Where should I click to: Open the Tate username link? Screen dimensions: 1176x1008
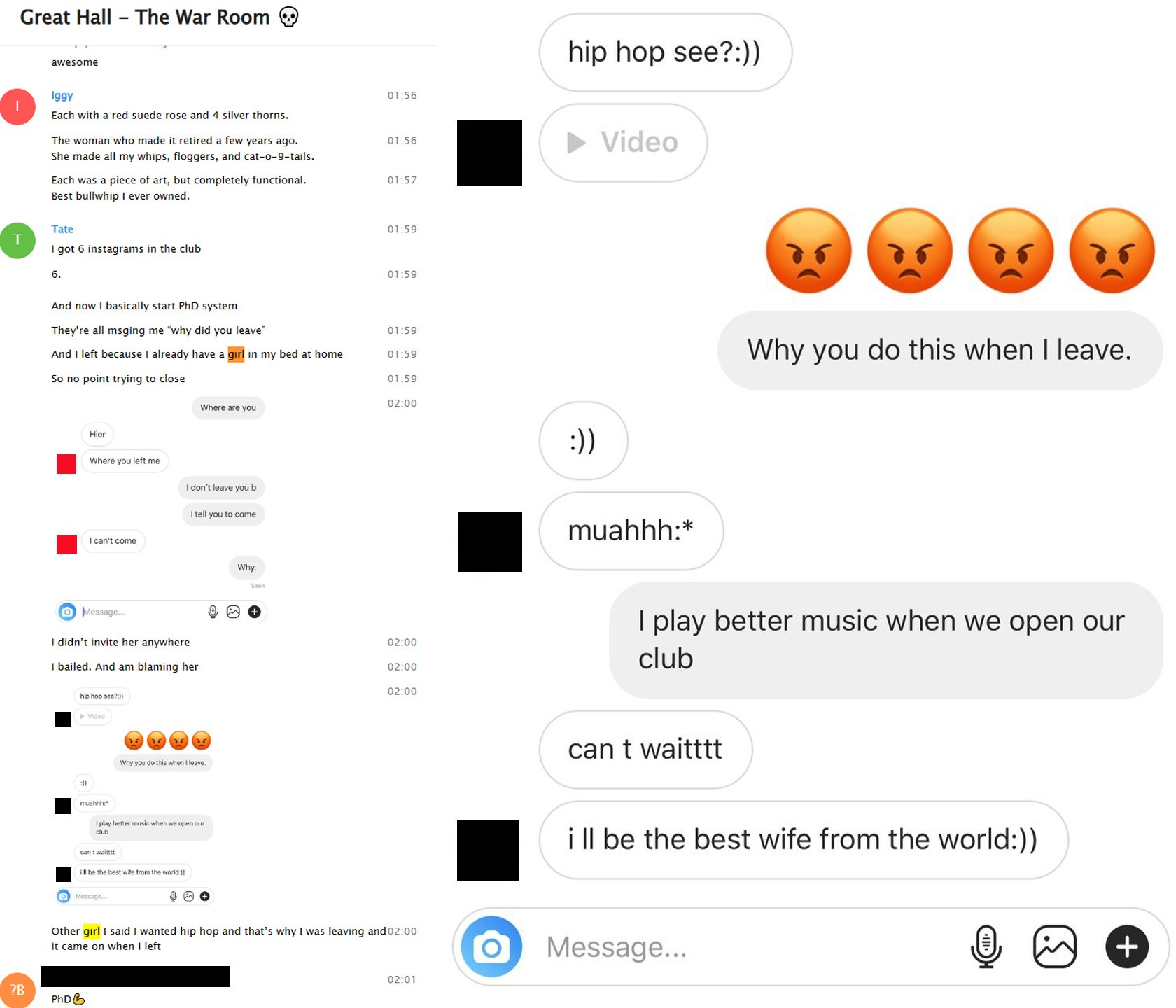[62, 229]
